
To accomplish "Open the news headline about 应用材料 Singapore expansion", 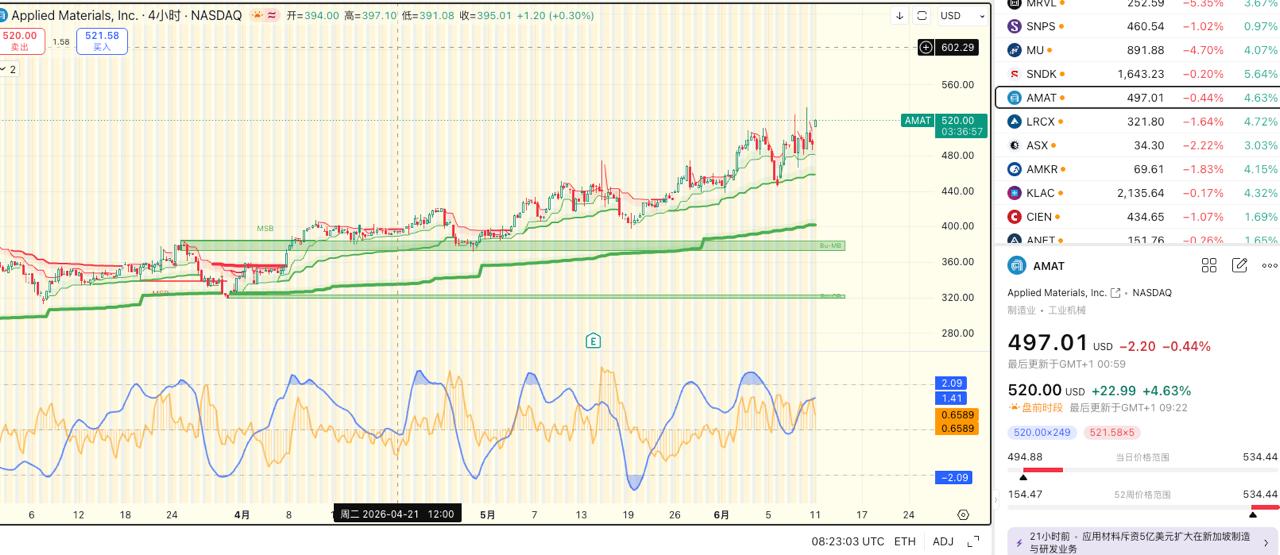I will (1140, 542).
